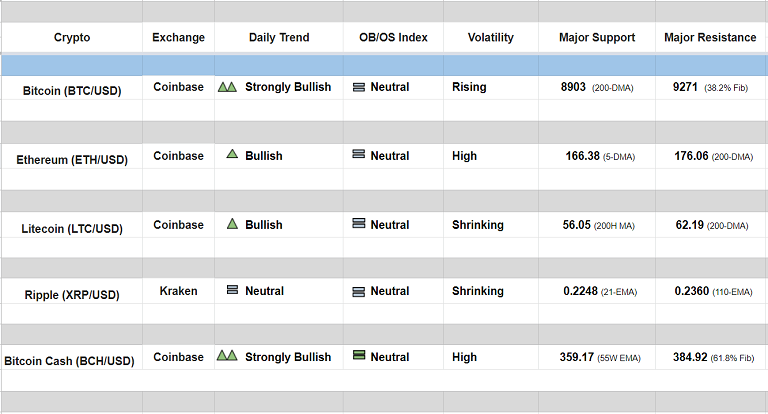The height and width of the screenshot is (414, 768).
Task: Click Litecoin's bullish green triangle icon
Action: pyautogui.click(x=232, y=224)
